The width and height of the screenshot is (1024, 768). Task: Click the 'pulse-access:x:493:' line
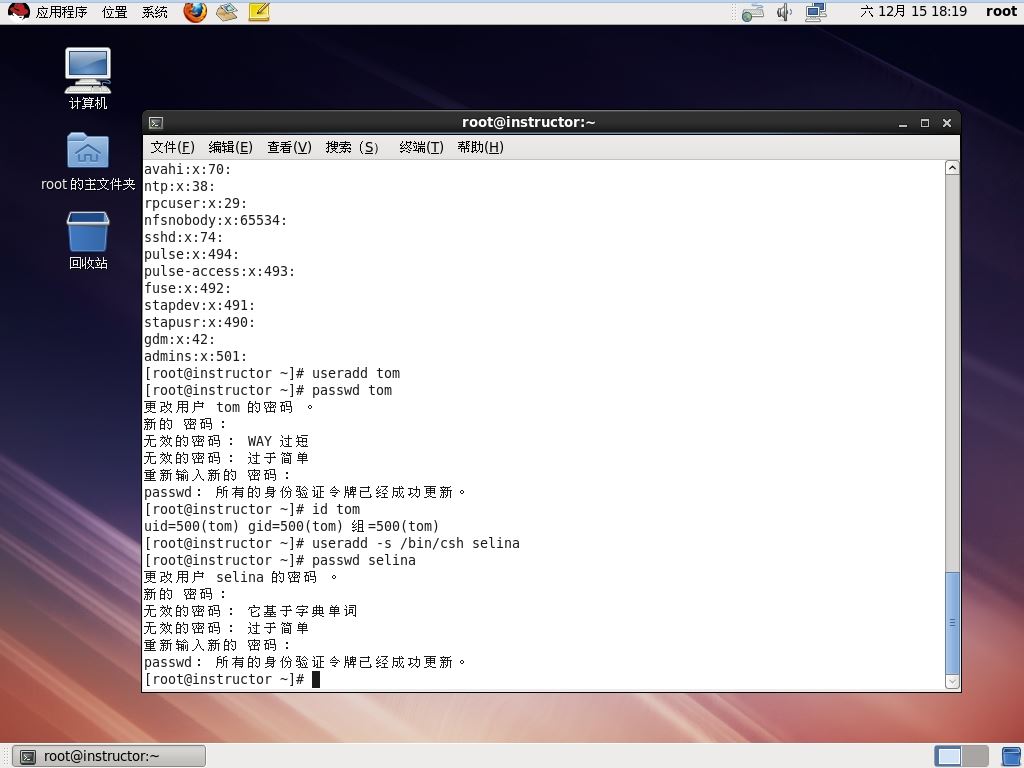point(219,272)
